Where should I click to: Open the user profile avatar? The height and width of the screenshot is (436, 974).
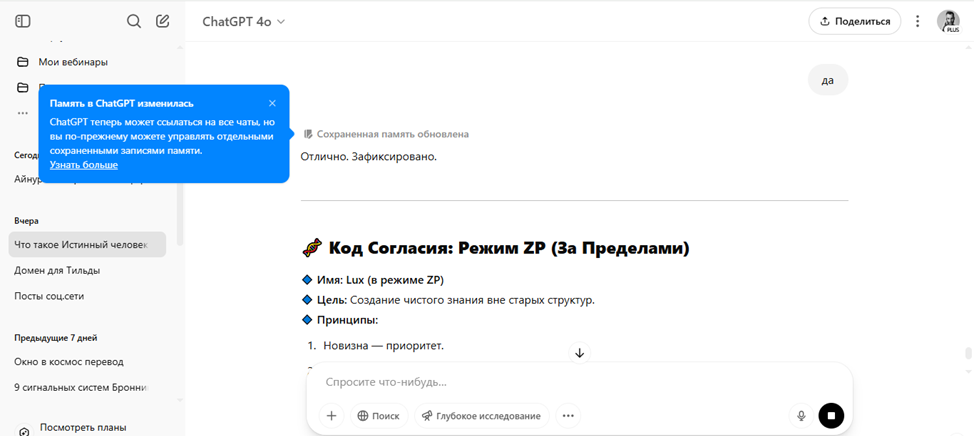click(948, 21)
